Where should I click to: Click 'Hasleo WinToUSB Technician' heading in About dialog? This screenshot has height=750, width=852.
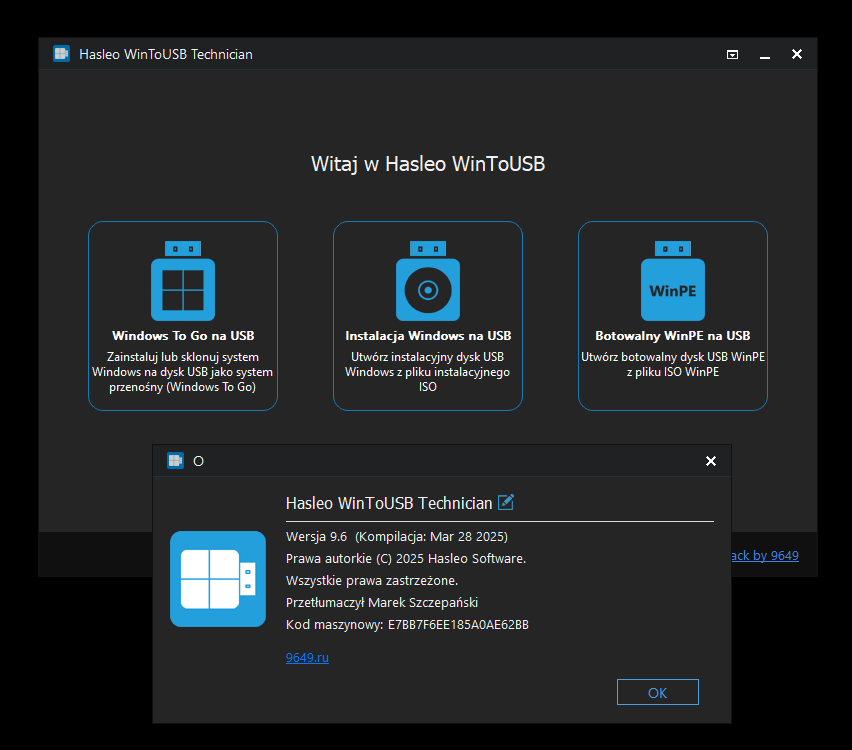click(389, 503)
